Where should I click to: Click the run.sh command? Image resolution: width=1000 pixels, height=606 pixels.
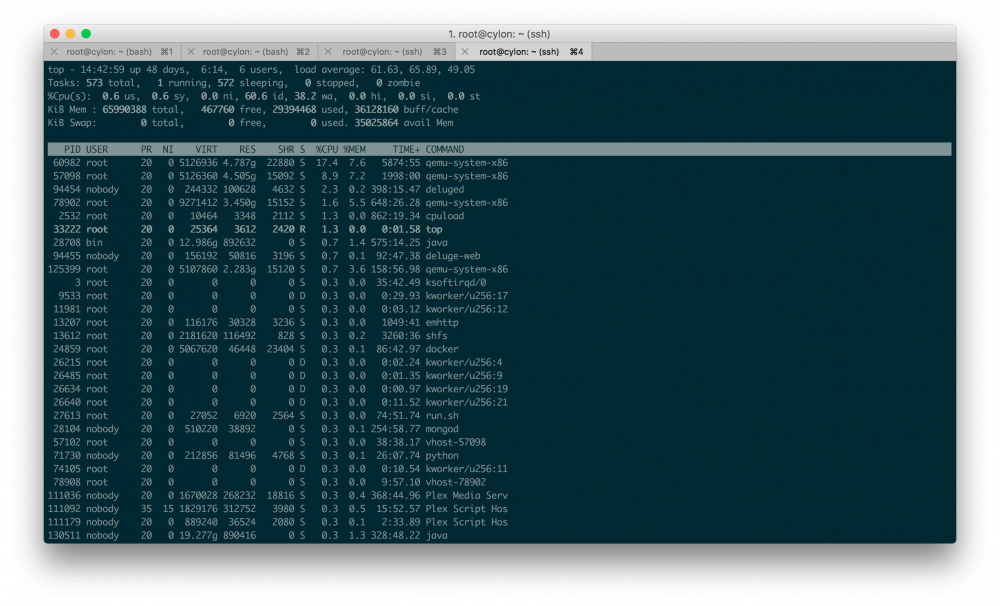coord(441,416)
